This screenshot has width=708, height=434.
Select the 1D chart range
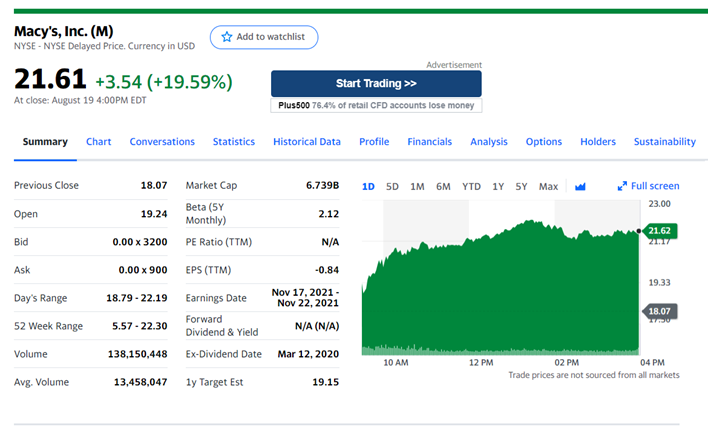(368, 187)
